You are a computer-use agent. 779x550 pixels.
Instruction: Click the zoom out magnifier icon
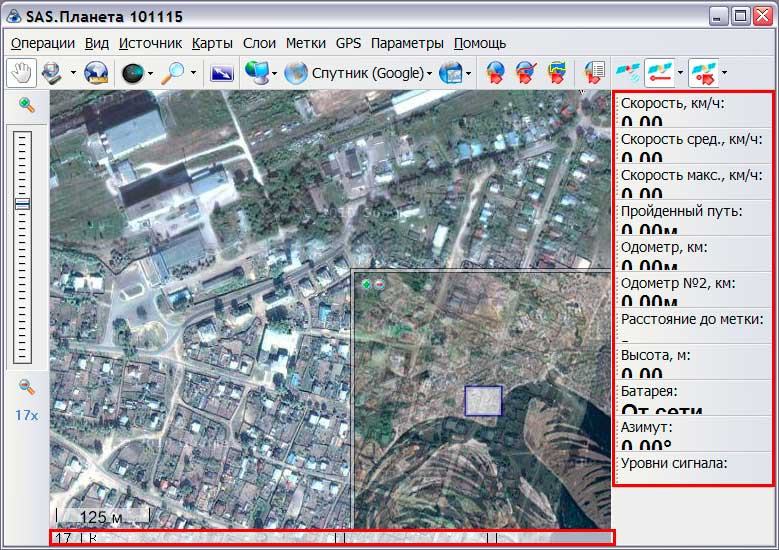coord(27,388)
